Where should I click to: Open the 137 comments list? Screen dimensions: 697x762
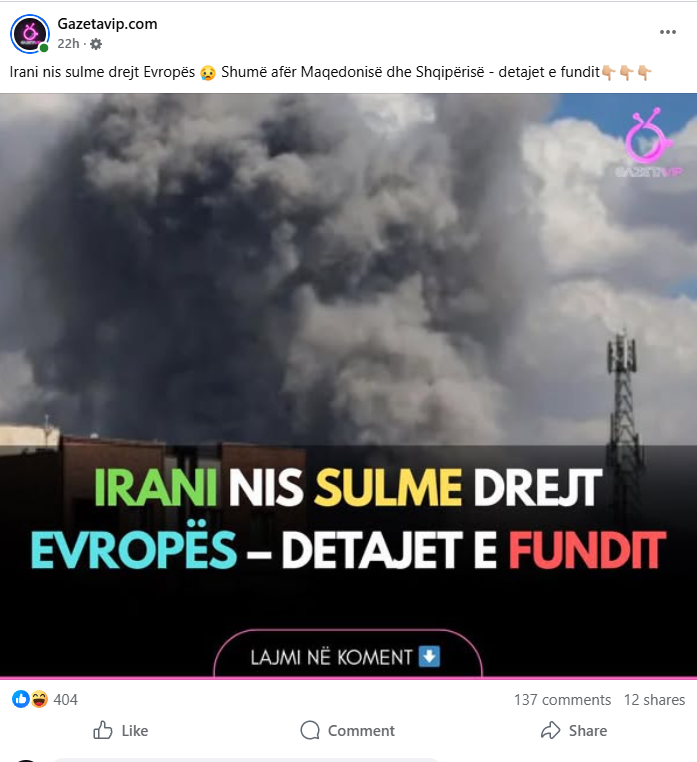pyautogui.click(x=562, y=700)
